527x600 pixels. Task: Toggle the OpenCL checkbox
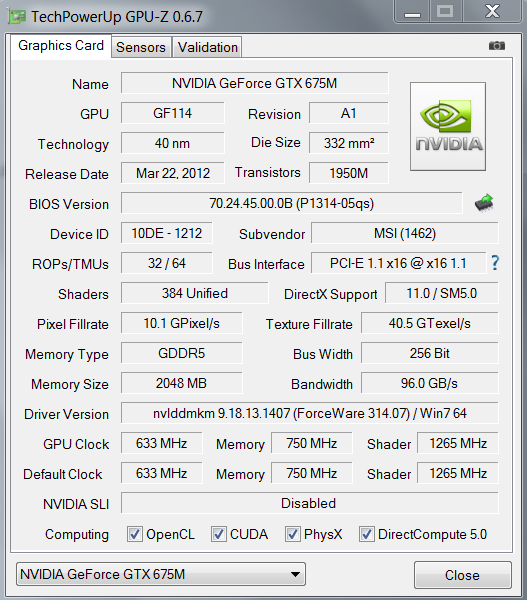135,534
